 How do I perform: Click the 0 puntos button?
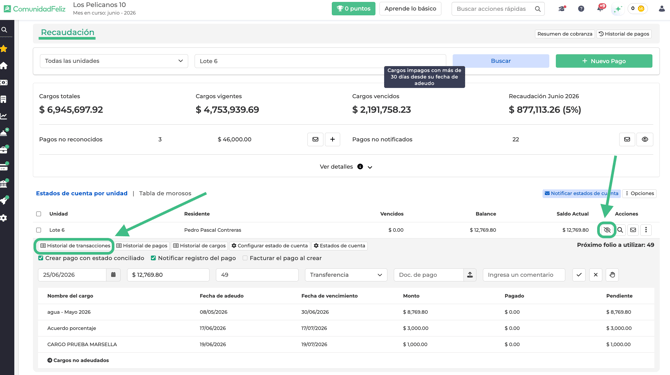(x=353, y=9)
